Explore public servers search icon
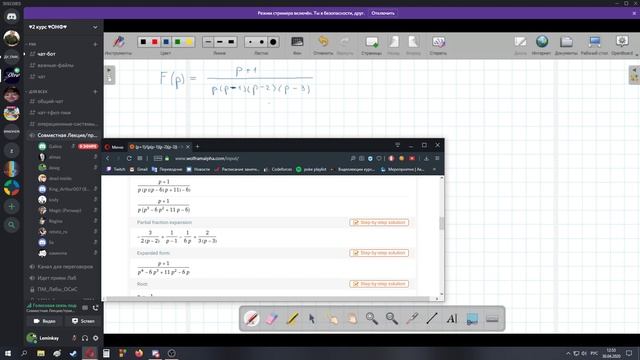The image size is (640, 360). pos(11,225)
